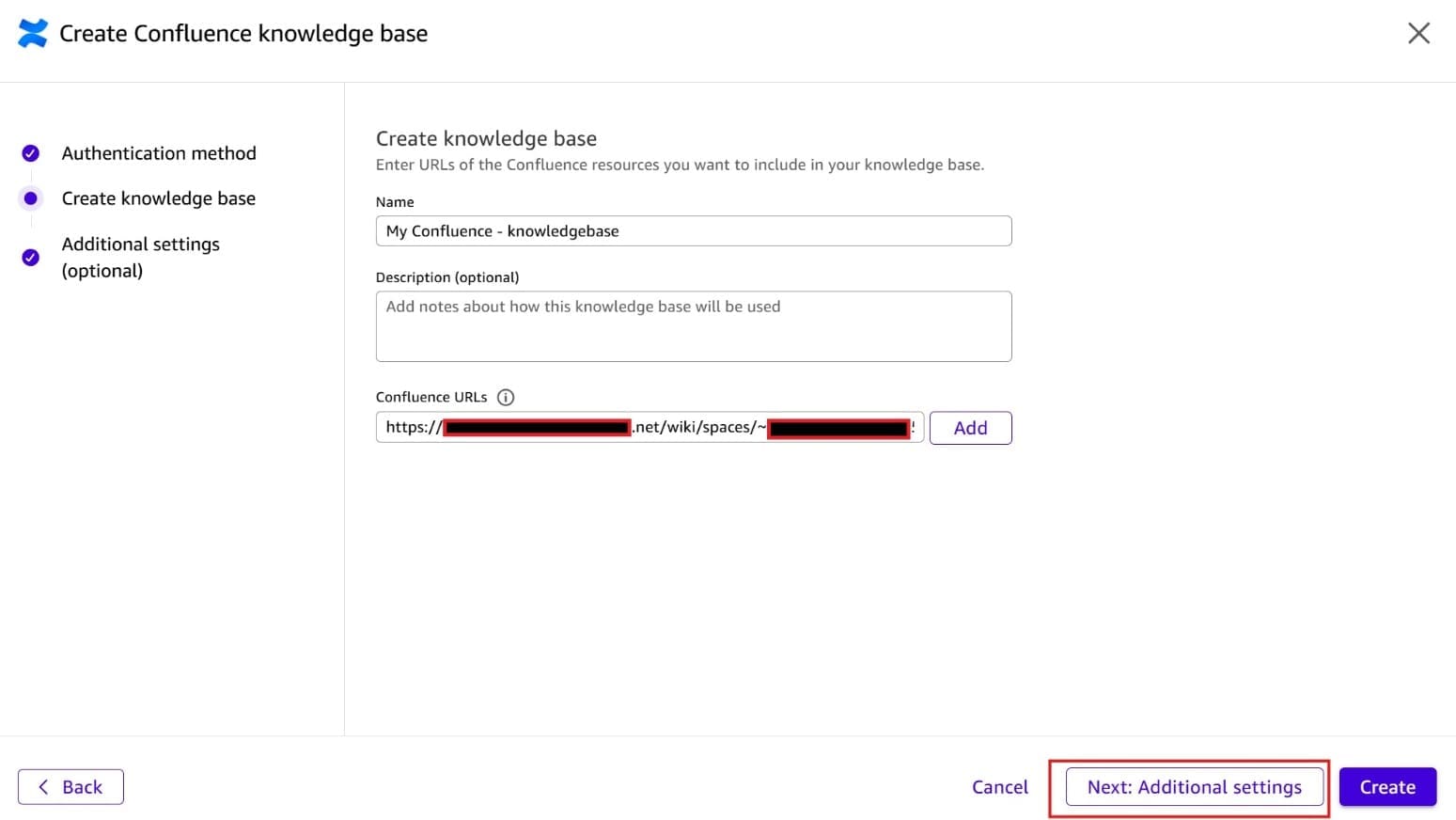The height and width of the screenshot is (820, 1456).
Task: Click the Confluence URLs label text
Action: pos(431,397)
